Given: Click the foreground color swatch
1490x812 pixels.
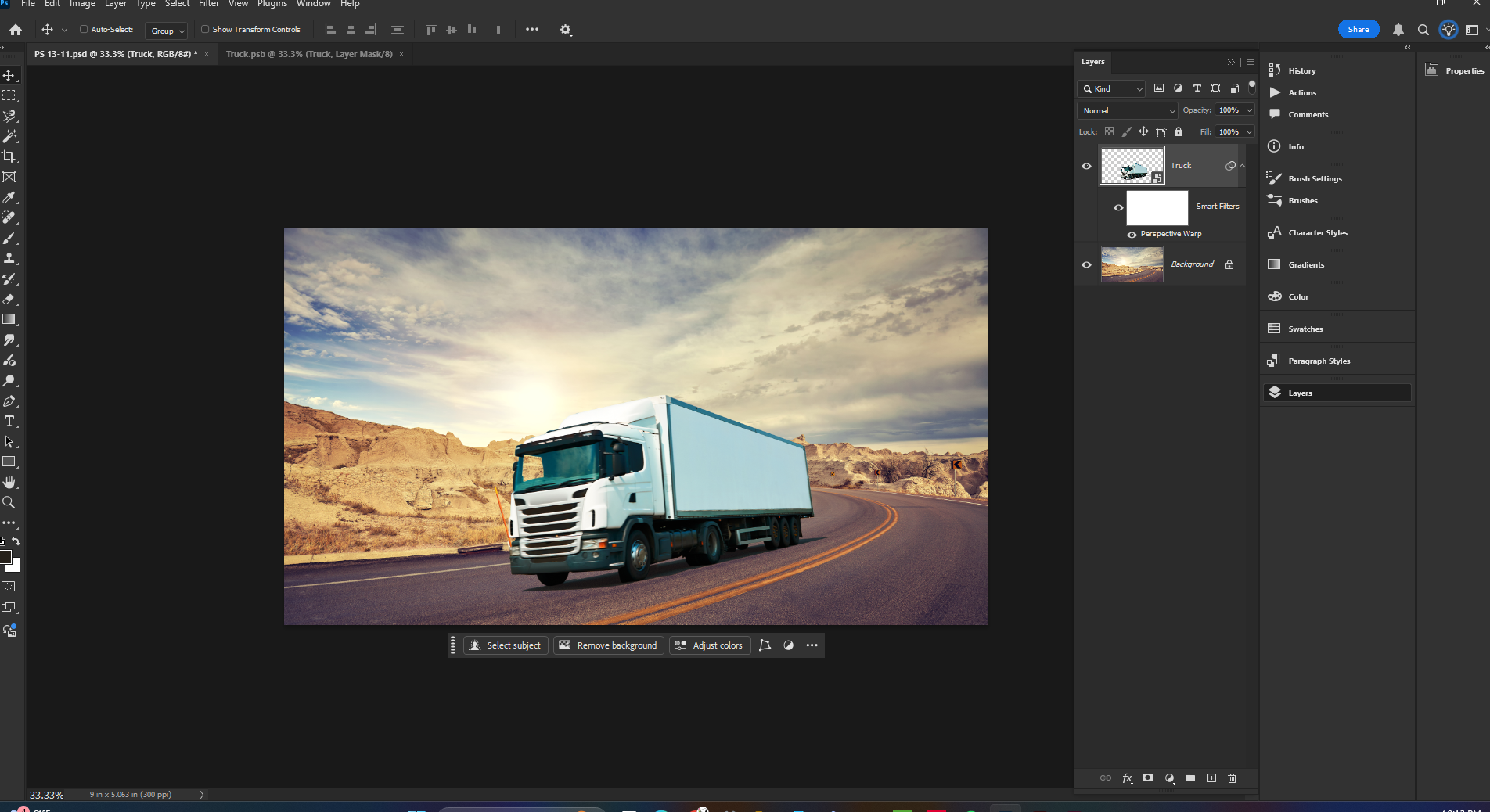Looking at the screenshot, I should (x=7, y=557).
